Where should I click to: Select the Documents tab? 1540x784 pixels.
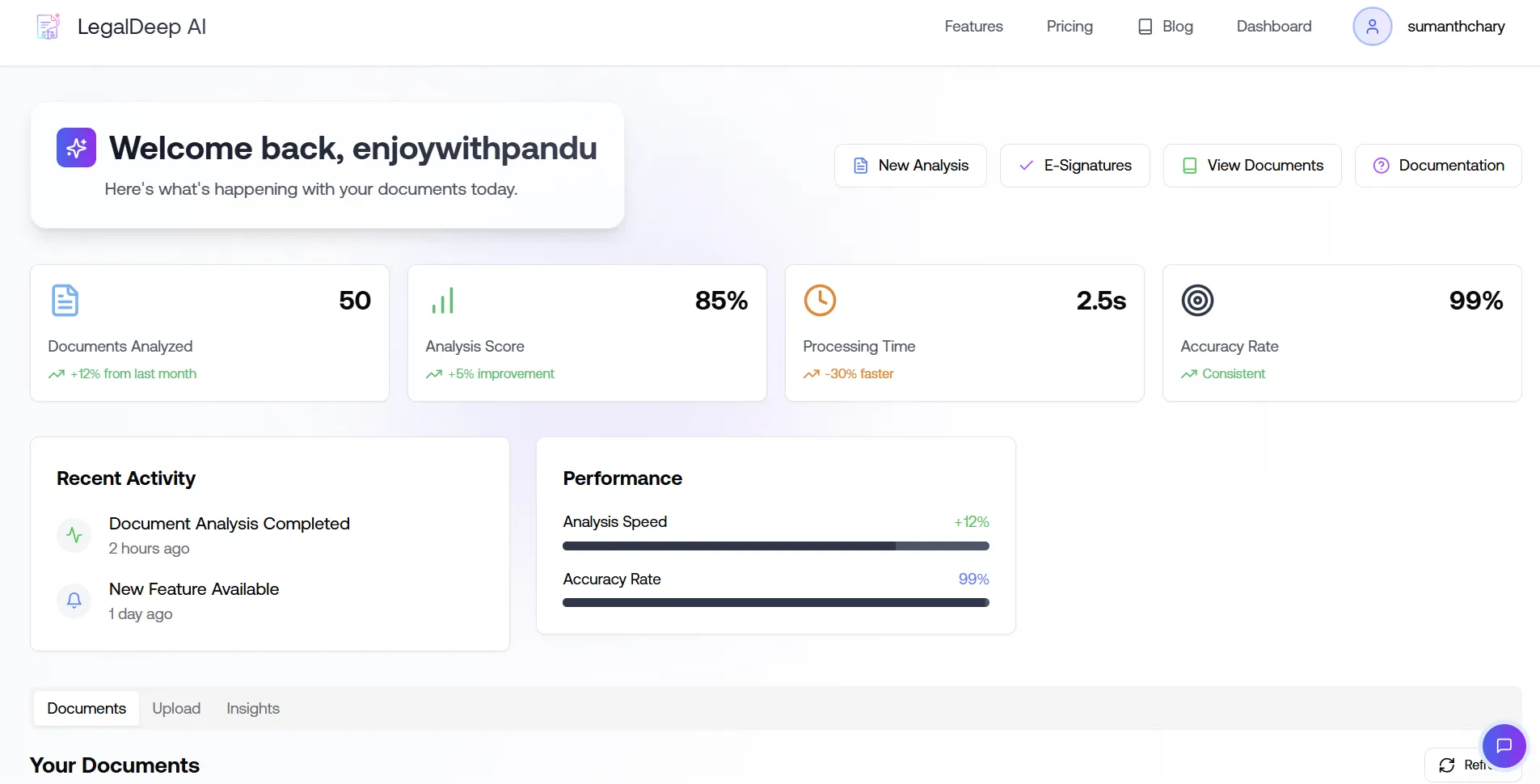pos(86,709)
